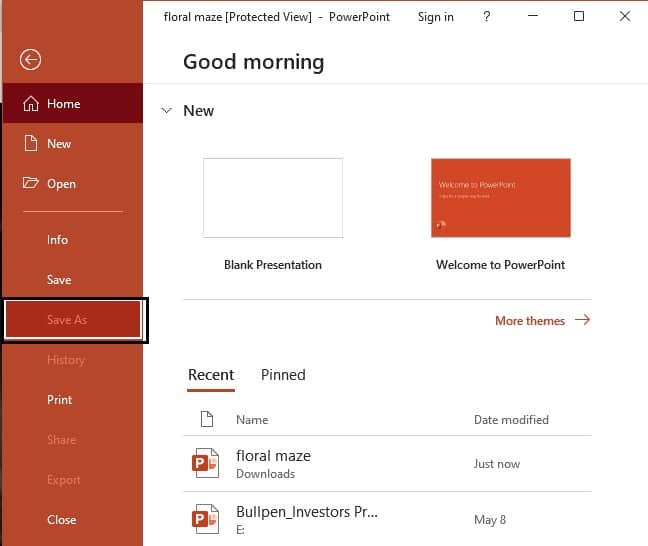Open the Bullpen_Investors Pr... recent file
This screenshot has width=648, height=546.
click(388, 520)
